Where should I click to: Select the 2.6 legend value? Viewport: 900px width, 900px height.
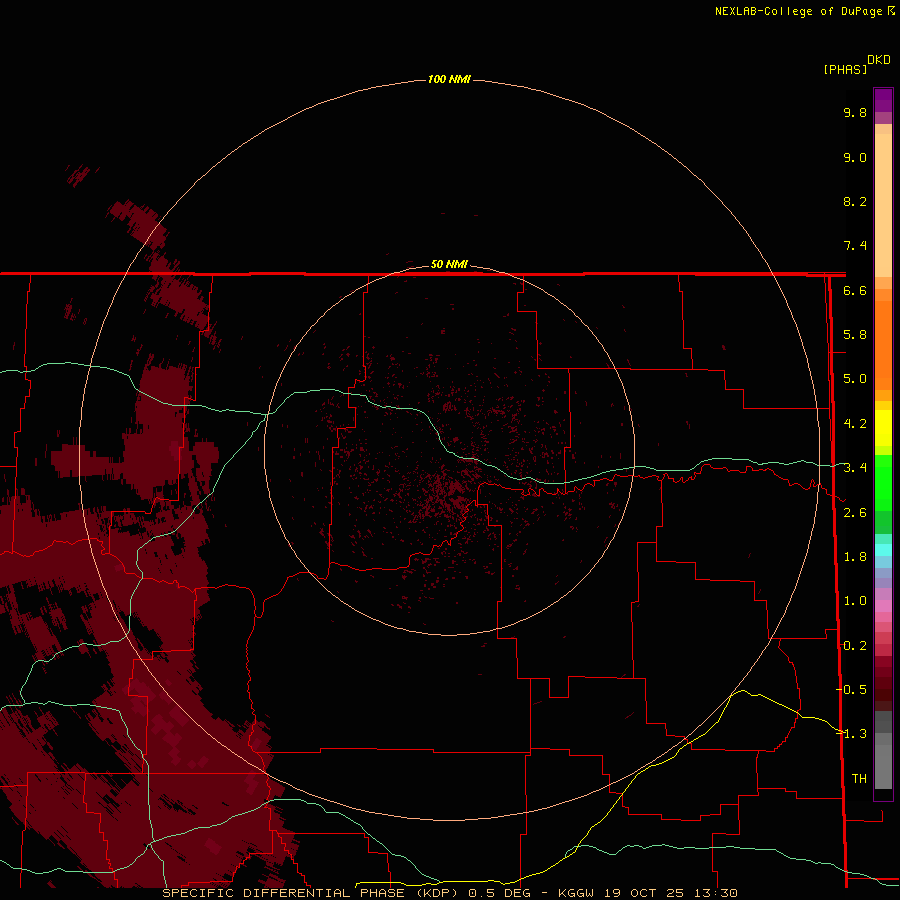point(855,513)
